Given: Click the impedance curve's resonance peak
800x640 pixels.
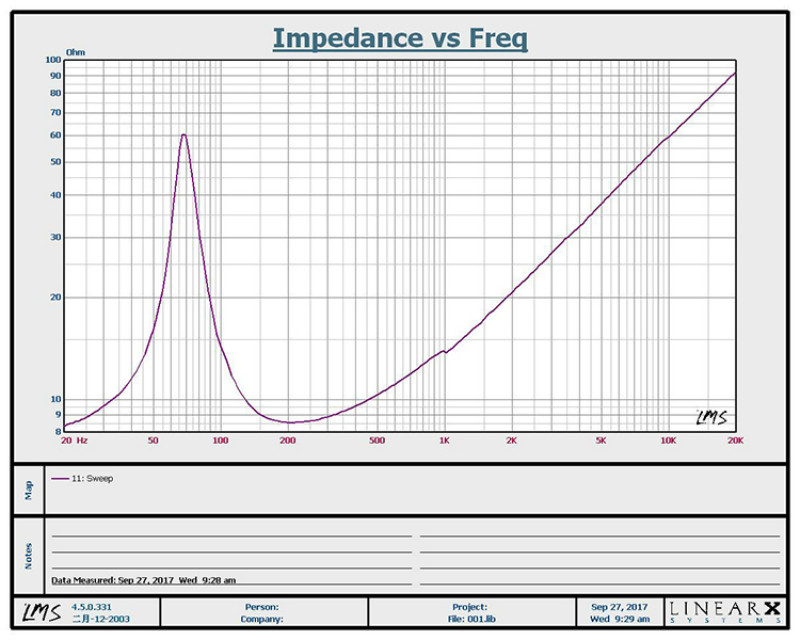Looking at the screenshot, I should pos(184,134).
